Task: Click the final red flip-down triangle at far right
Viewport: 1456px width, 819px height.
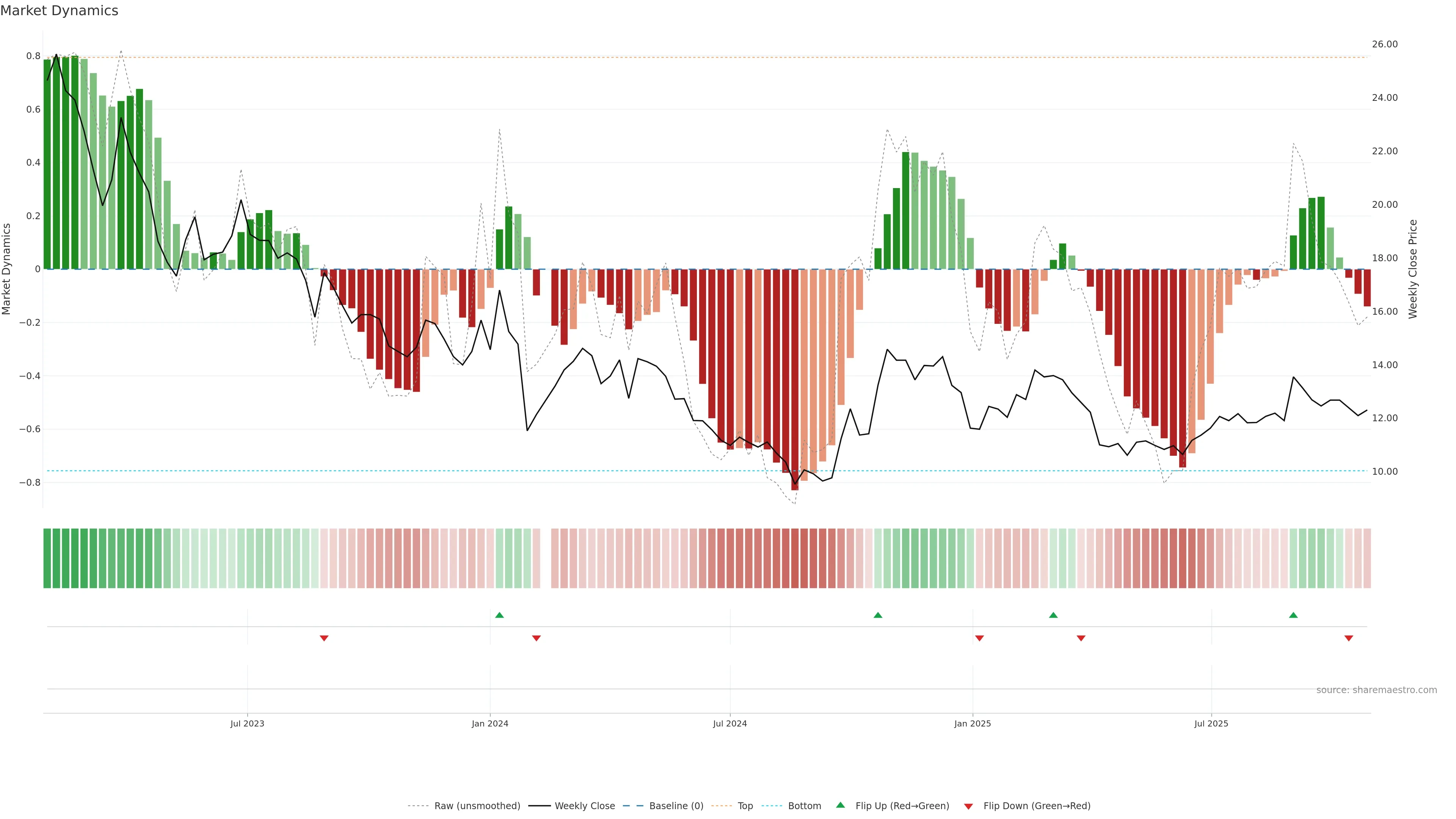Action: (1349, 638)
